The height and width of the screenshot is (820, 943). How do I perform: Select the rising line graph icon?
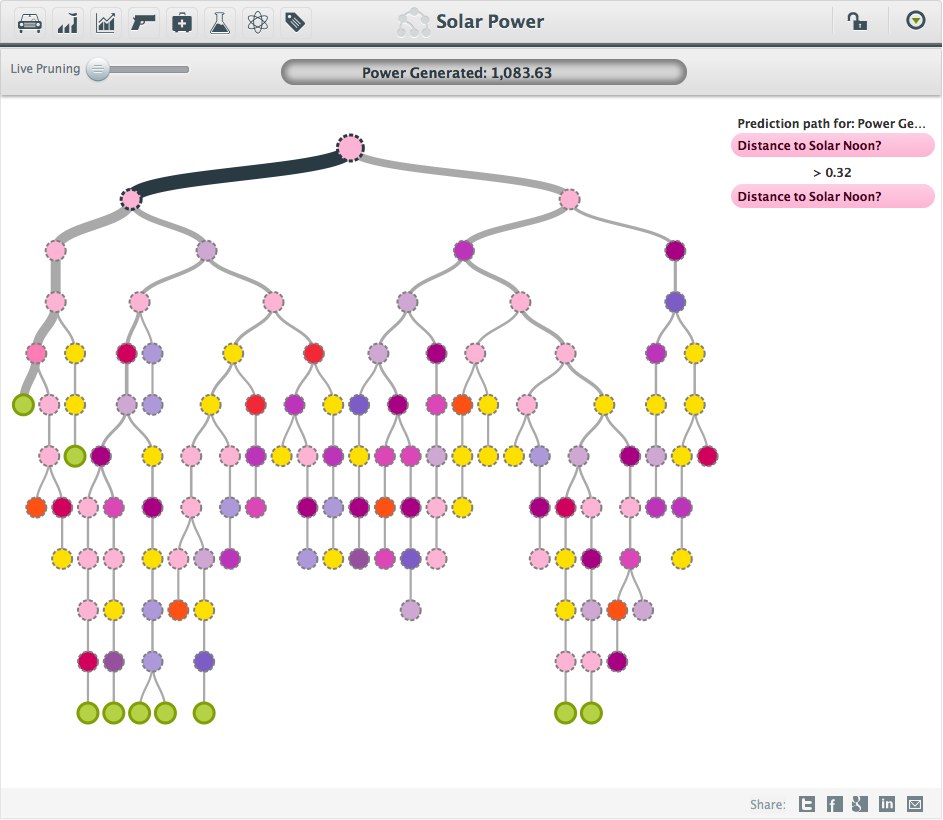click(105, 21)
